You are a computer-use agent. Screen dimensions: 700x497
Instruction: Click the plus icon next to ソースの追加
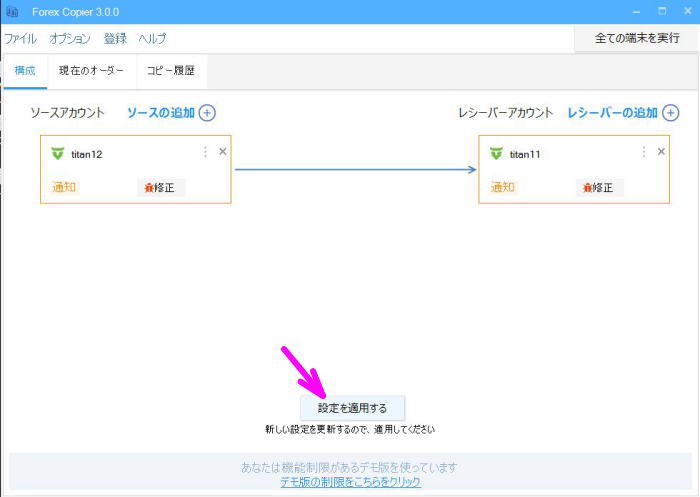click(x=207, y=113)
